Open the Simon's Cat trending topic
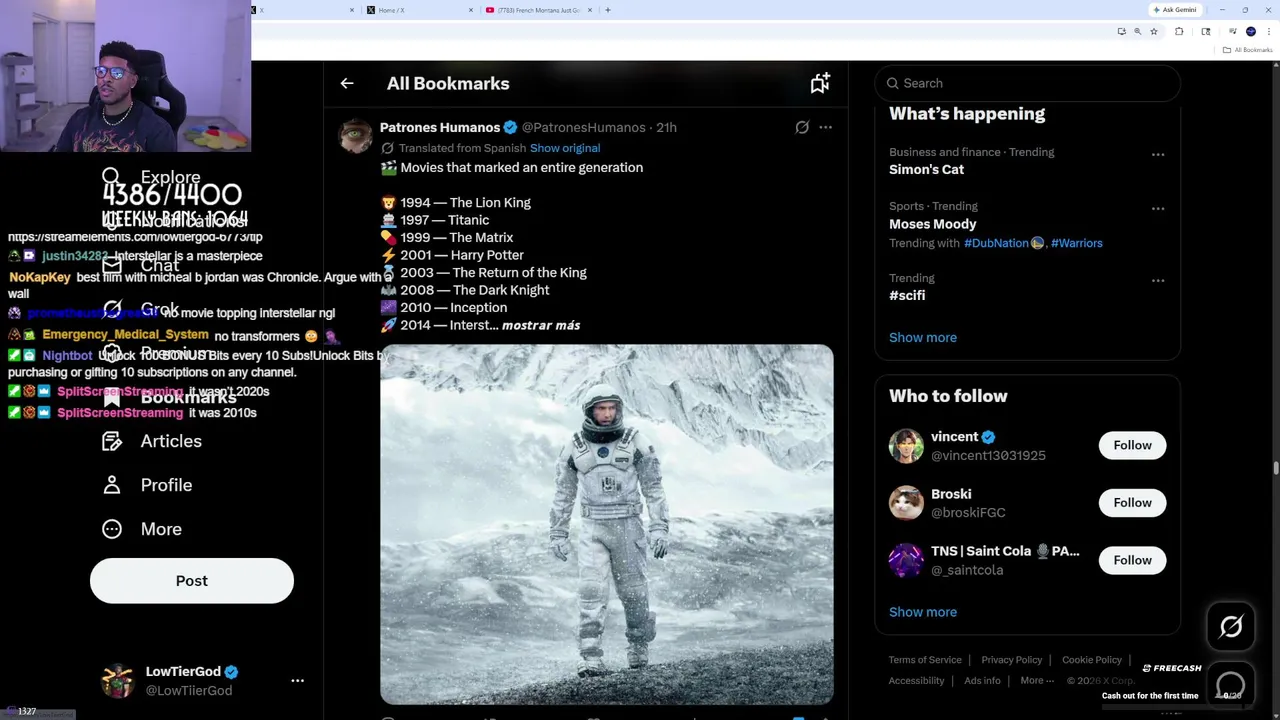This screenshot has height=720, width=1280. [x=926, y=170]
